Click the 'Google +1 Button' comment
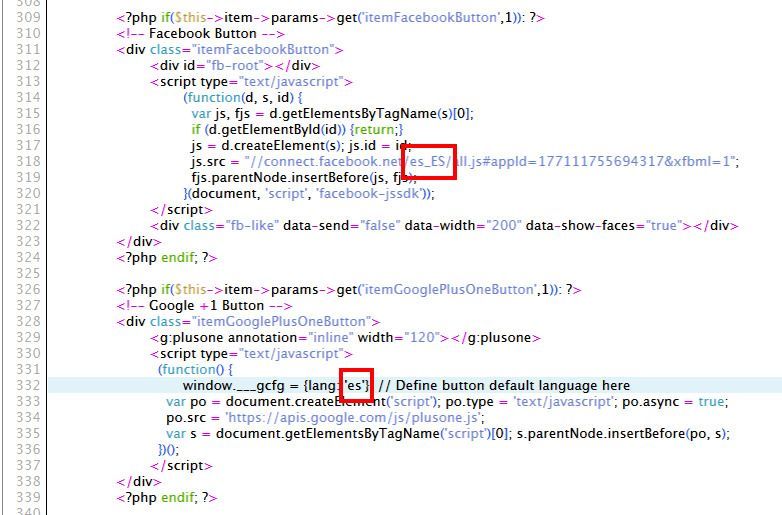 pyautogui.click(x=206, y=306)
